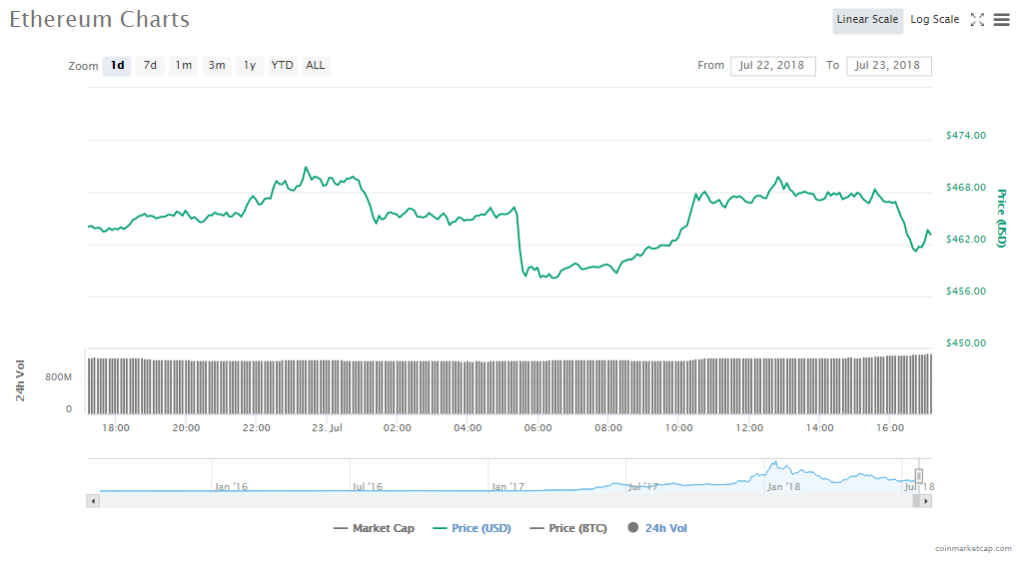Screen dimensions: 1024x567
Task: Switch chart to Linear Scale
Action: click(x=867, y=20)
